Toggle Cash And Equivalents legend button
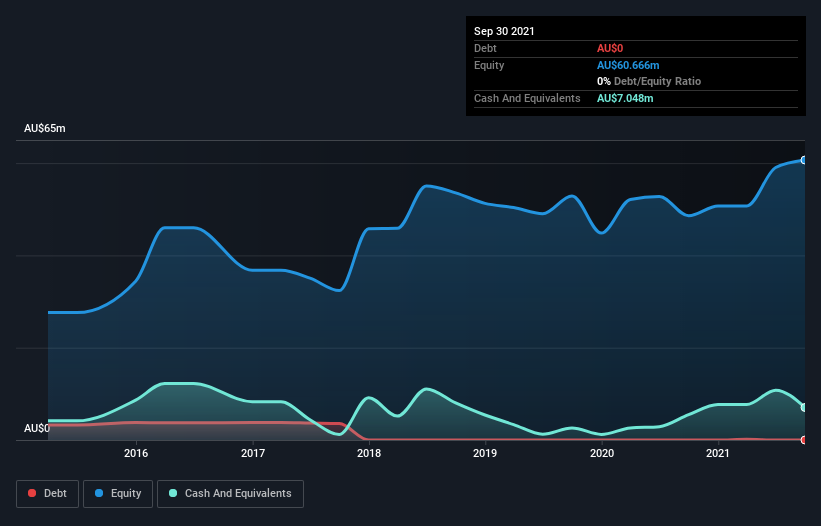This screenshot has height=526, width=821. [230, 494]
